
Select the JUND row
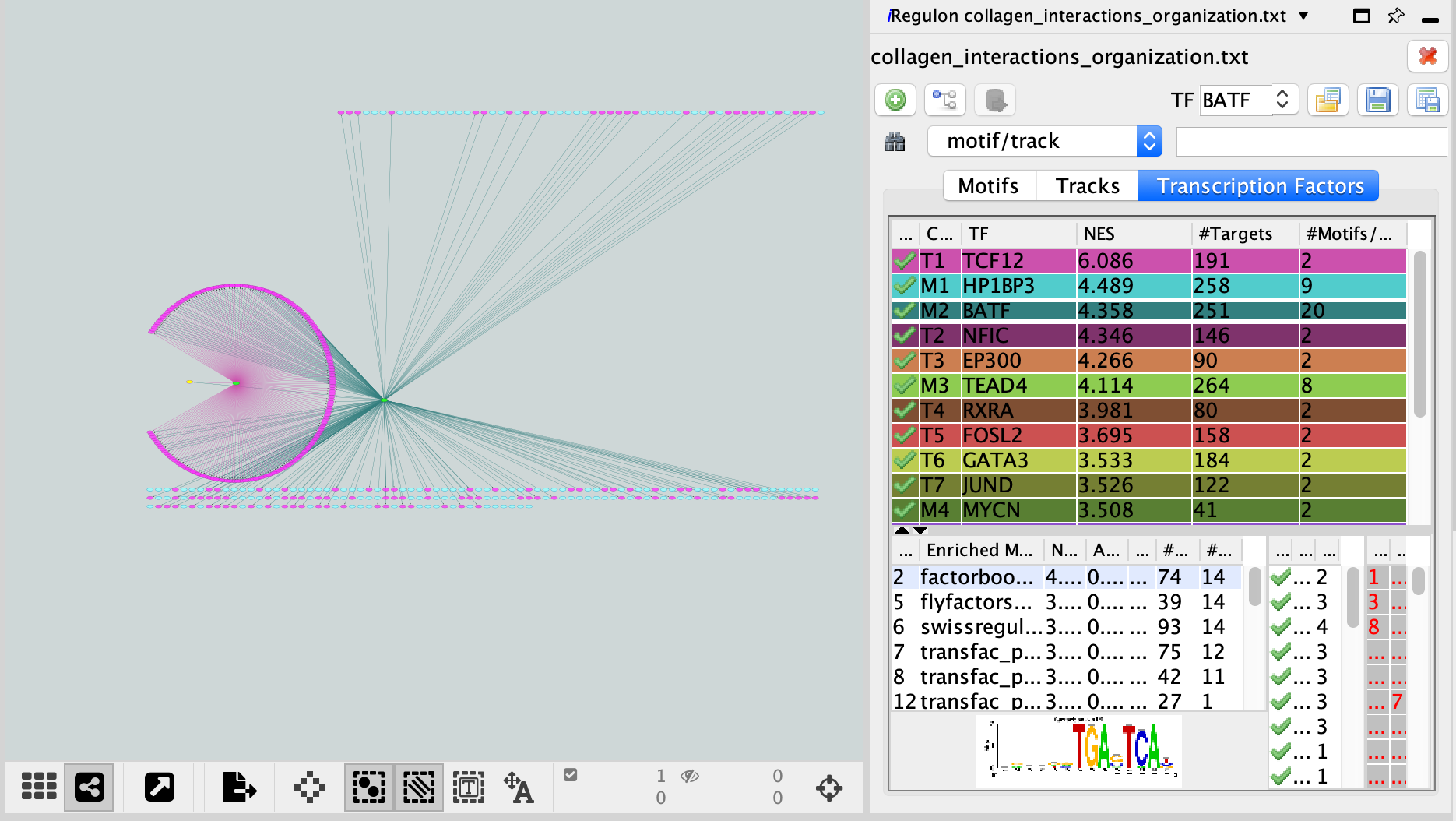click(x=1149, y=484)
